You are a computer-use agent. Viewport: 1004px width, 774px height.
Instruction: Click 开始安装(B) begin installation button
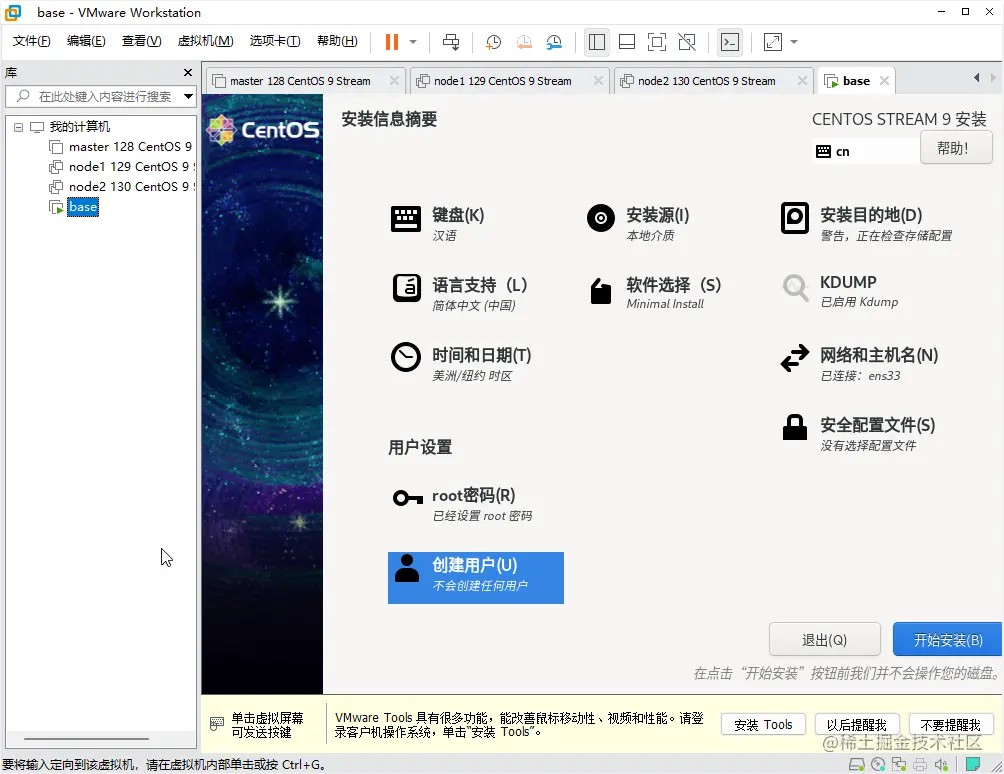(x=948, y=640)
